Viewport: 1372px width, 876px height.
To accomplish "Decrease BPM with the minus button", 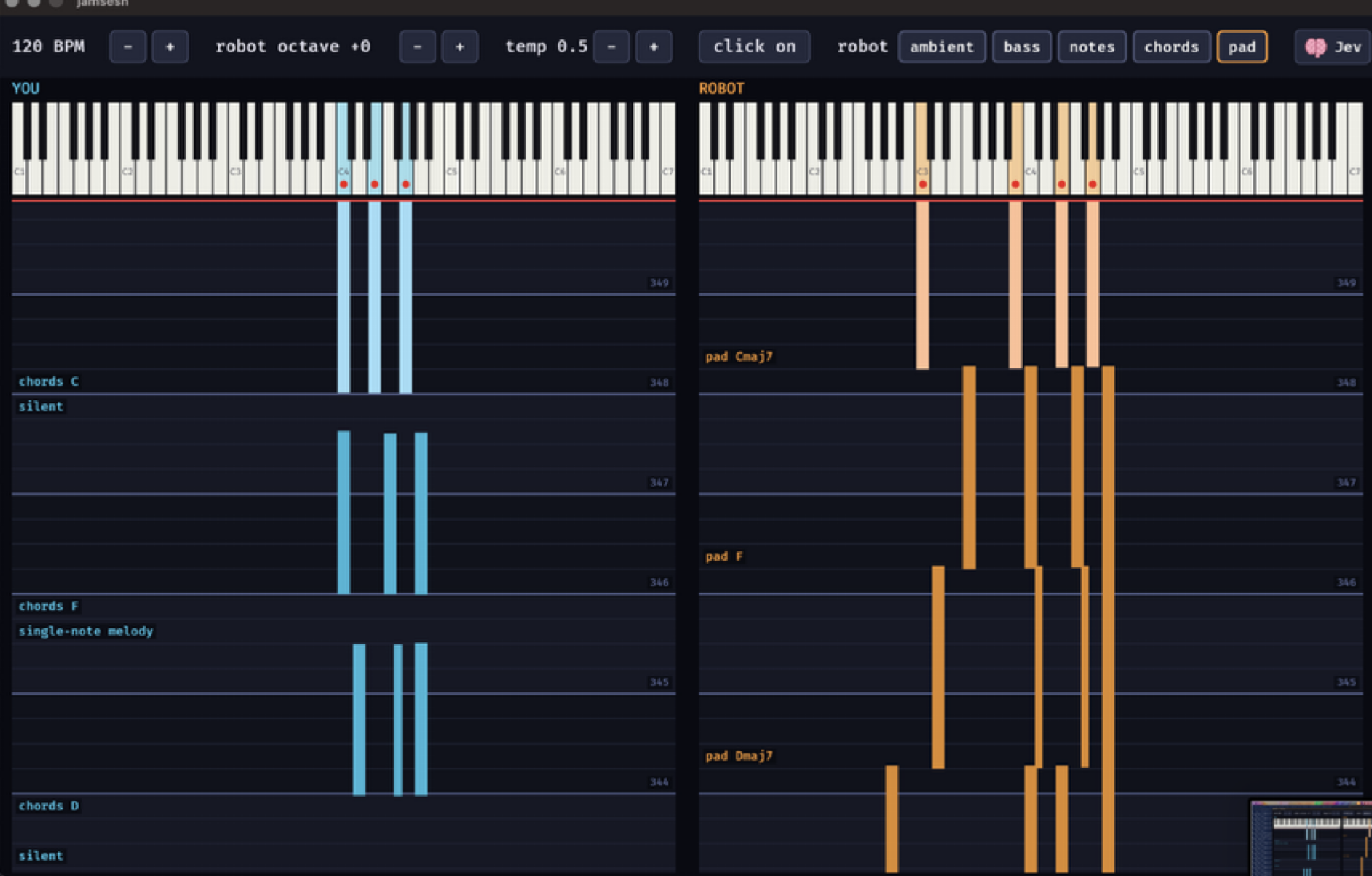I will [x=127, y=47].
